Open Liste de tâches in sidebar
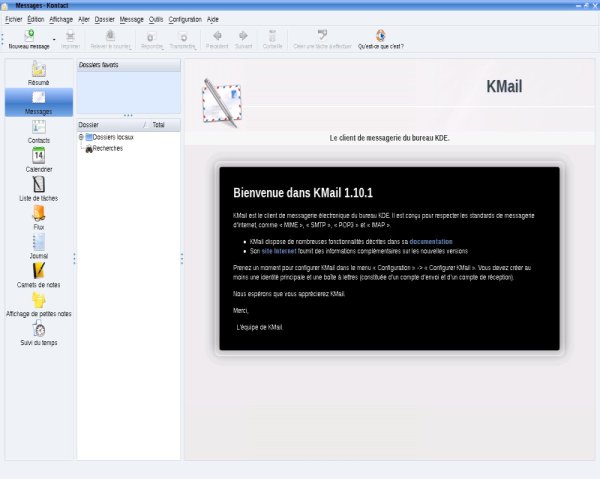Image resolution: width=600 pixels, height=479 pixels. coord(39,187)
